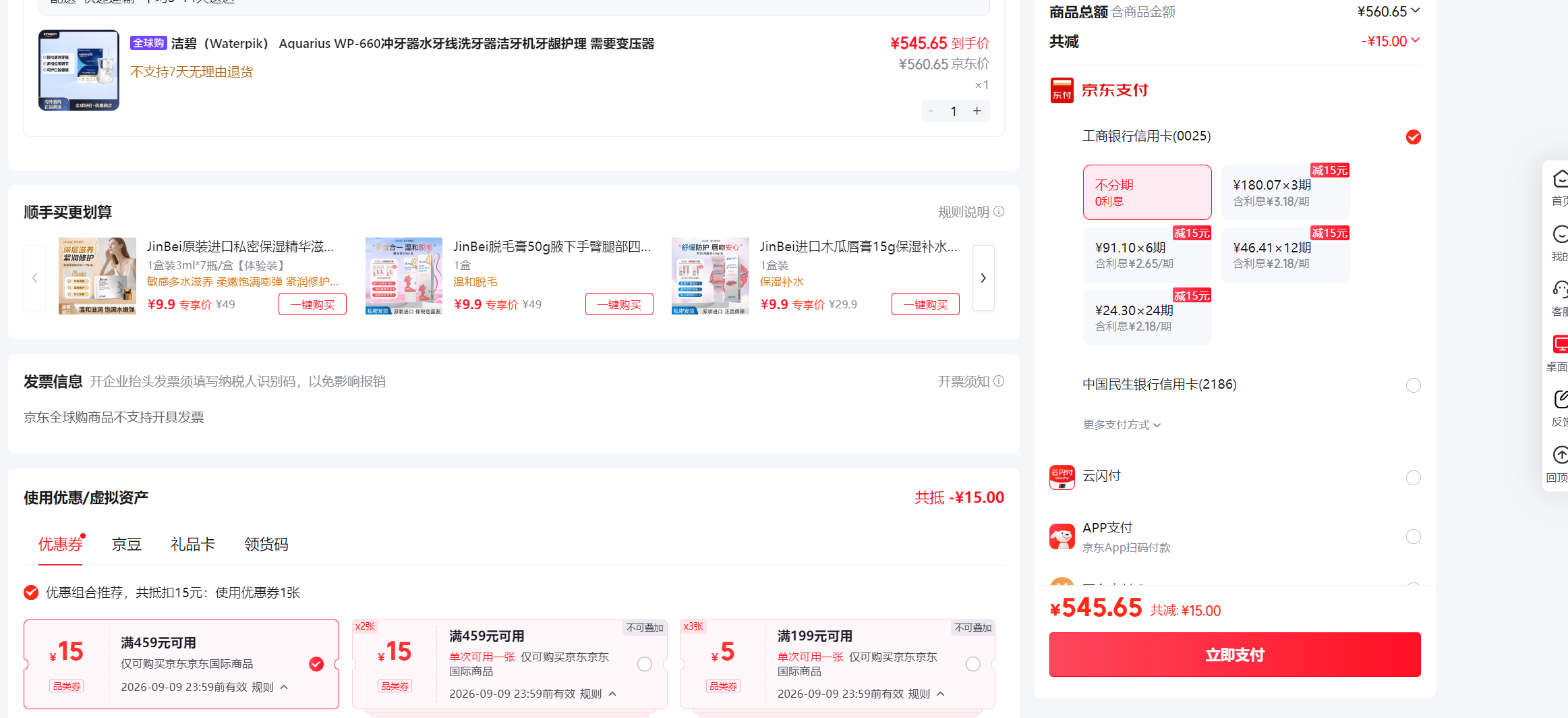Click 一键购买 for JinBei脱毛膏
1568x718 pixels.
point(619,304)
